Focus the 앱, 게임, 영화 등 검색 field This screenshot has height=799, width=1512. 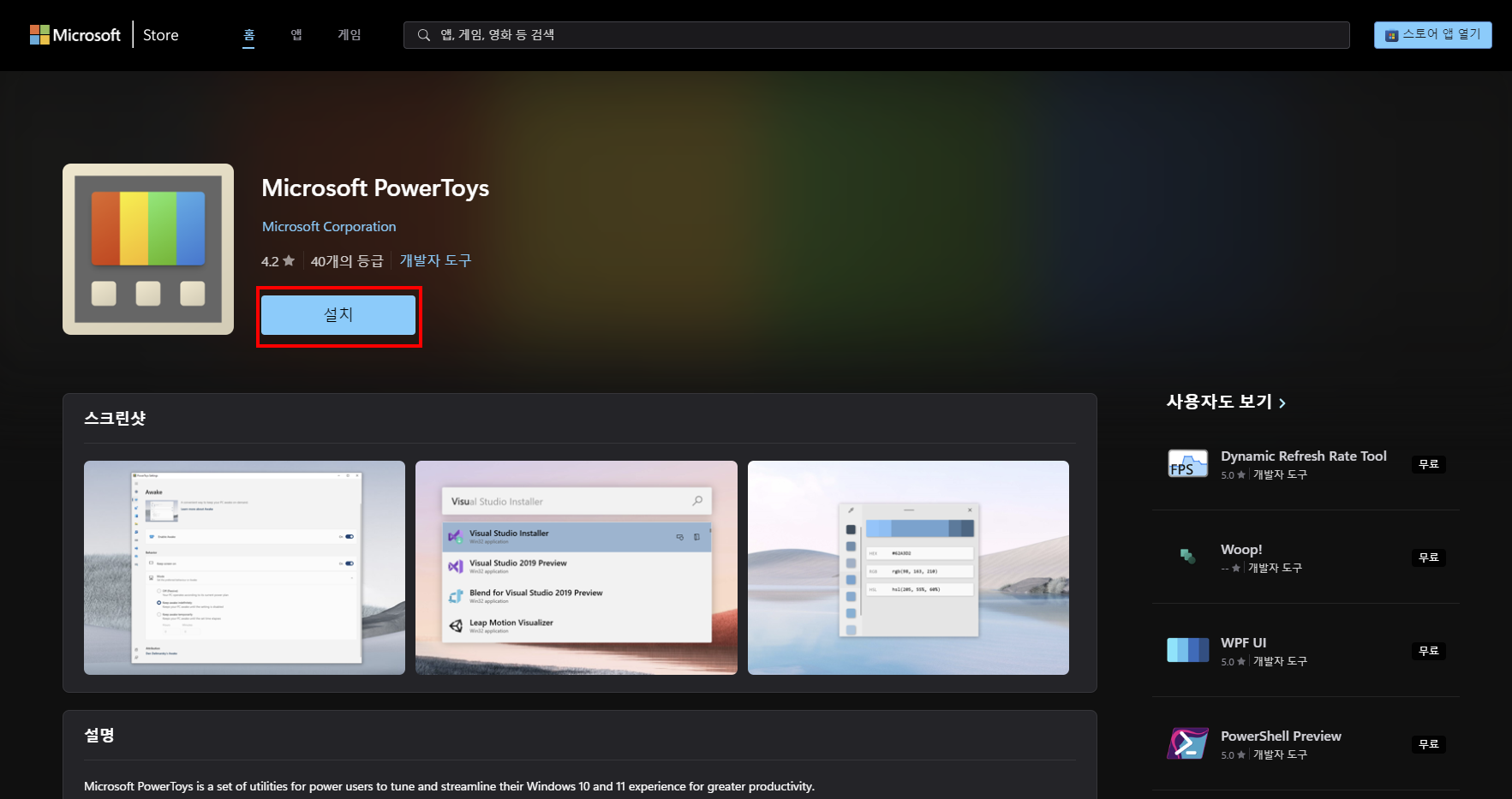pyautogui.click(x=876, y=35)
